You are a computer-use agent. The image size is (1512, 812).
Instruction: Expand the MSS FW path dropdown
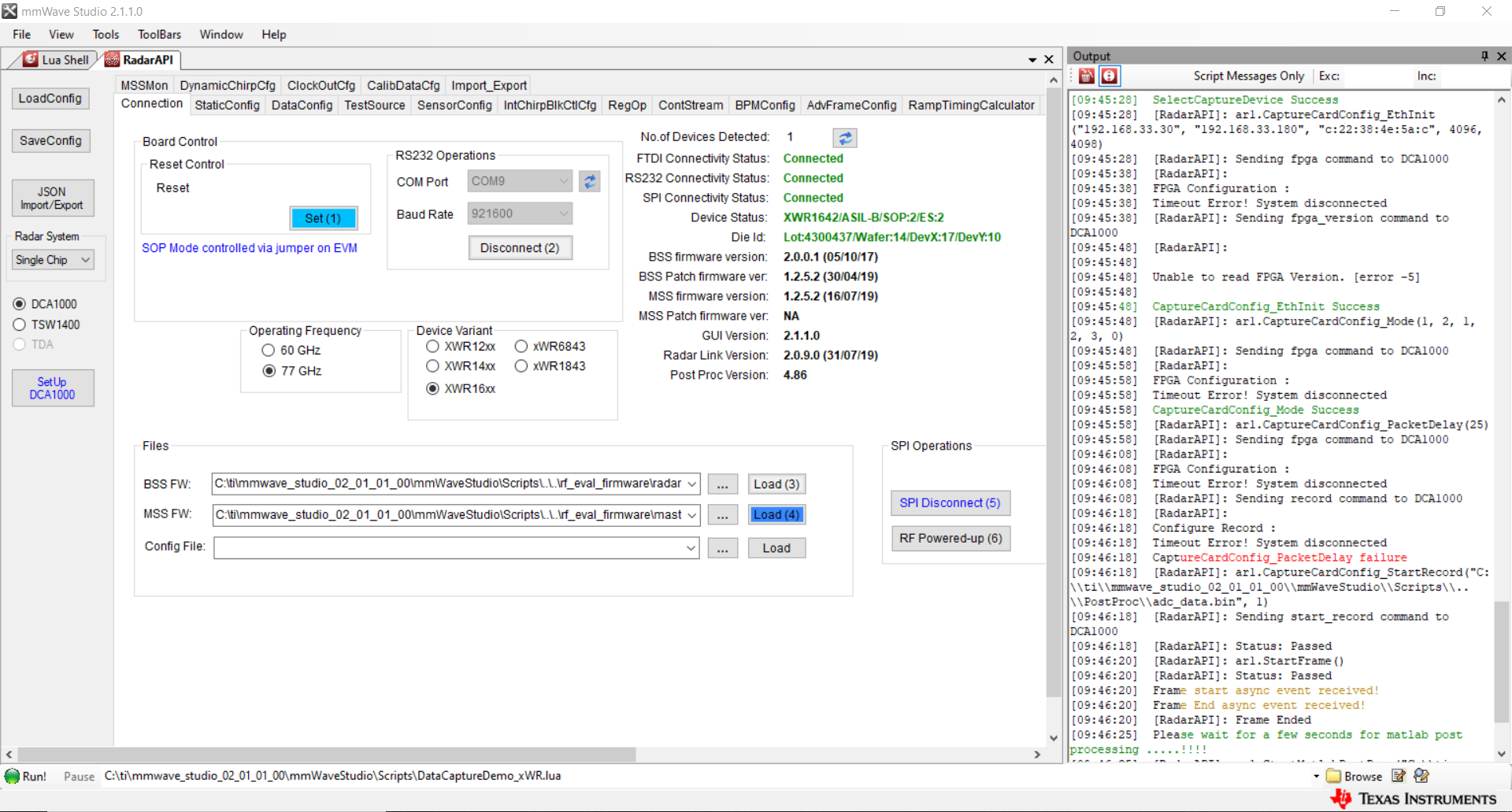click(x=691, y=516)
